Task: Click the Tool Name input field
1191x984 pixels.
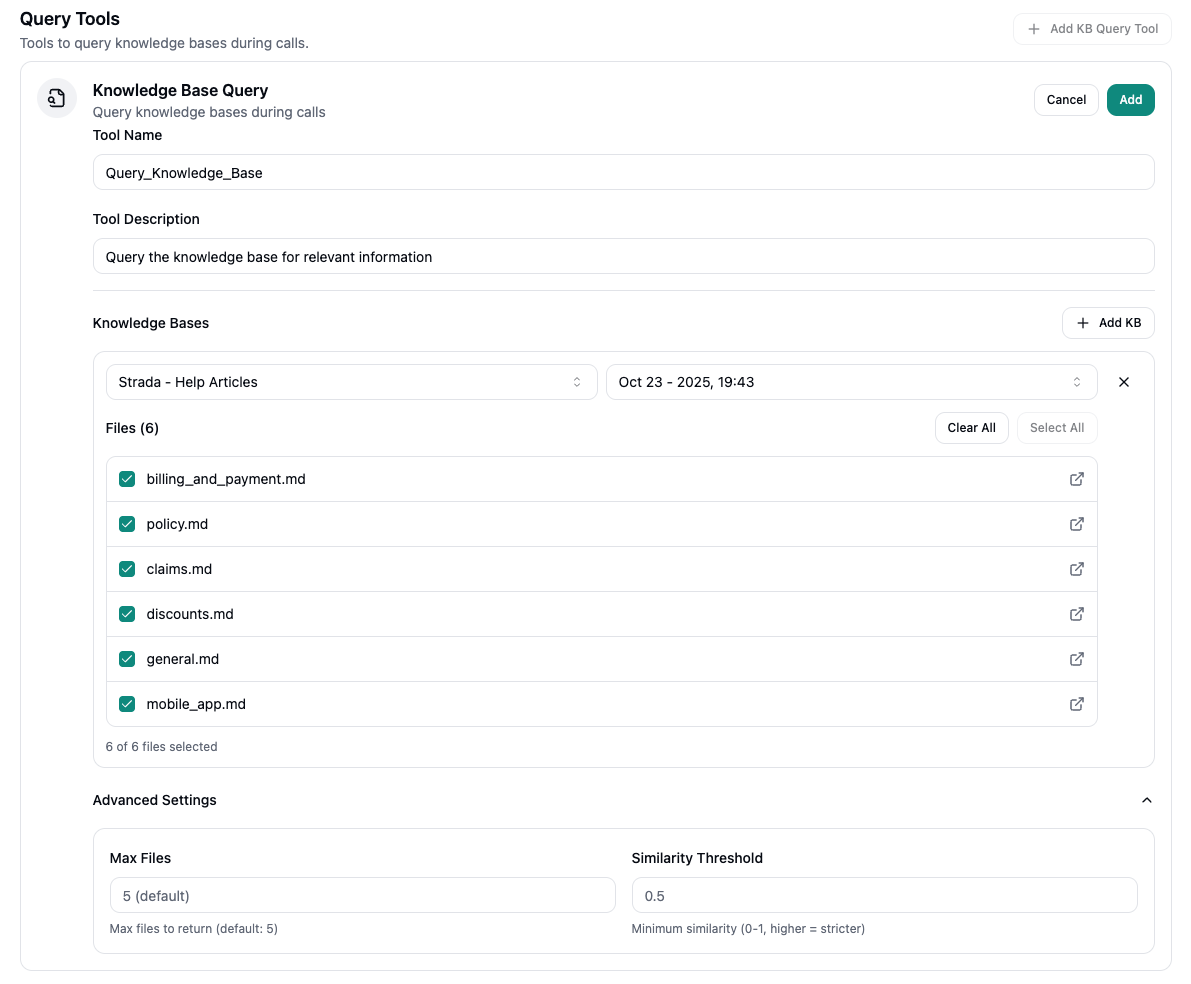Action: coord(623,172)
